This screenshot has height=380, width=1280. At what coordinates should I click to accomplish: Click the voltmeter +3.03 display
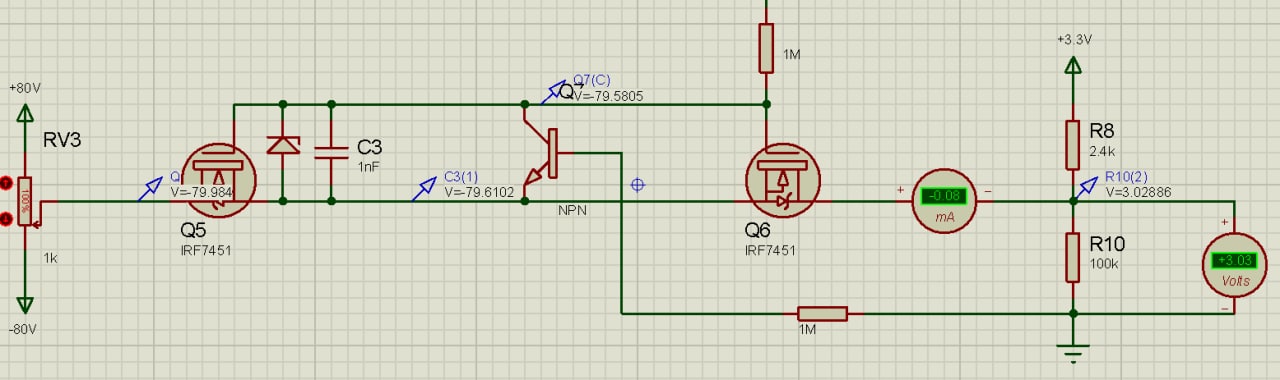(1235, 260)
